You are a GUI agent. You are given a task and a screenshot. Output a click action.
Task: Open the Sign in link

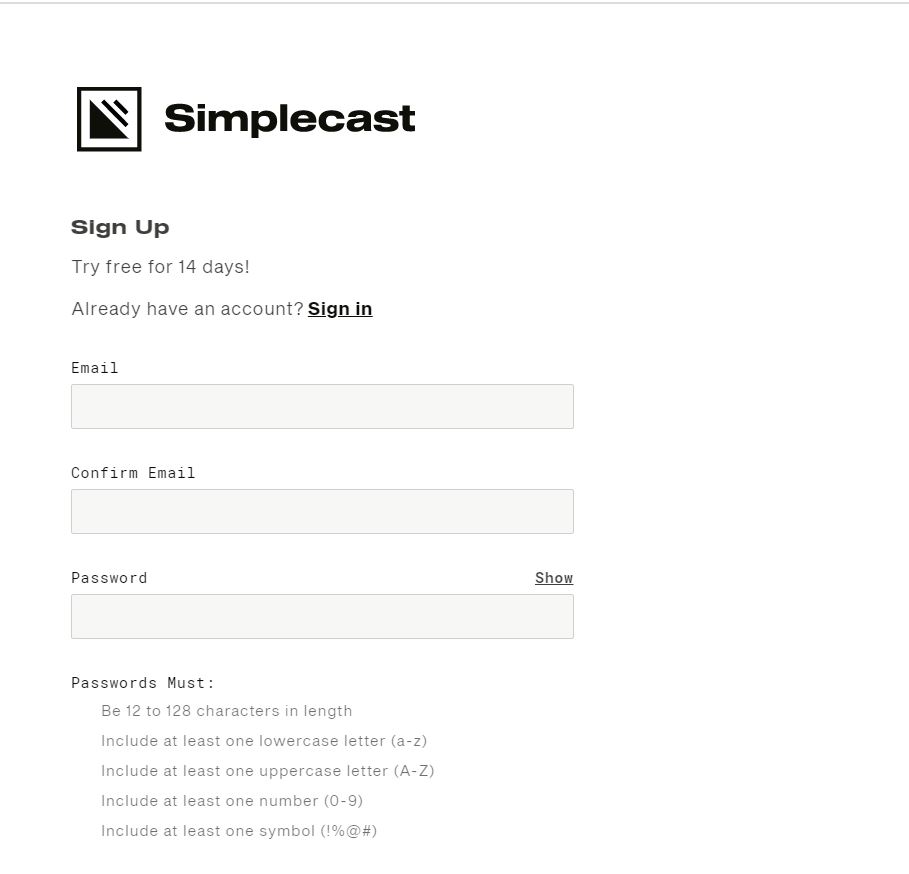click(340, 309)
